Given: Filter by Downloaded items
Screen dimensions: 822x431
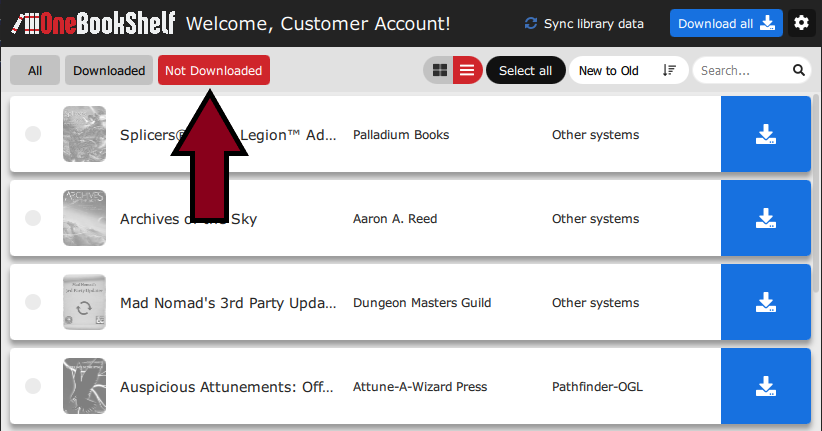Looking at the screenshot, I should point(109,71).
